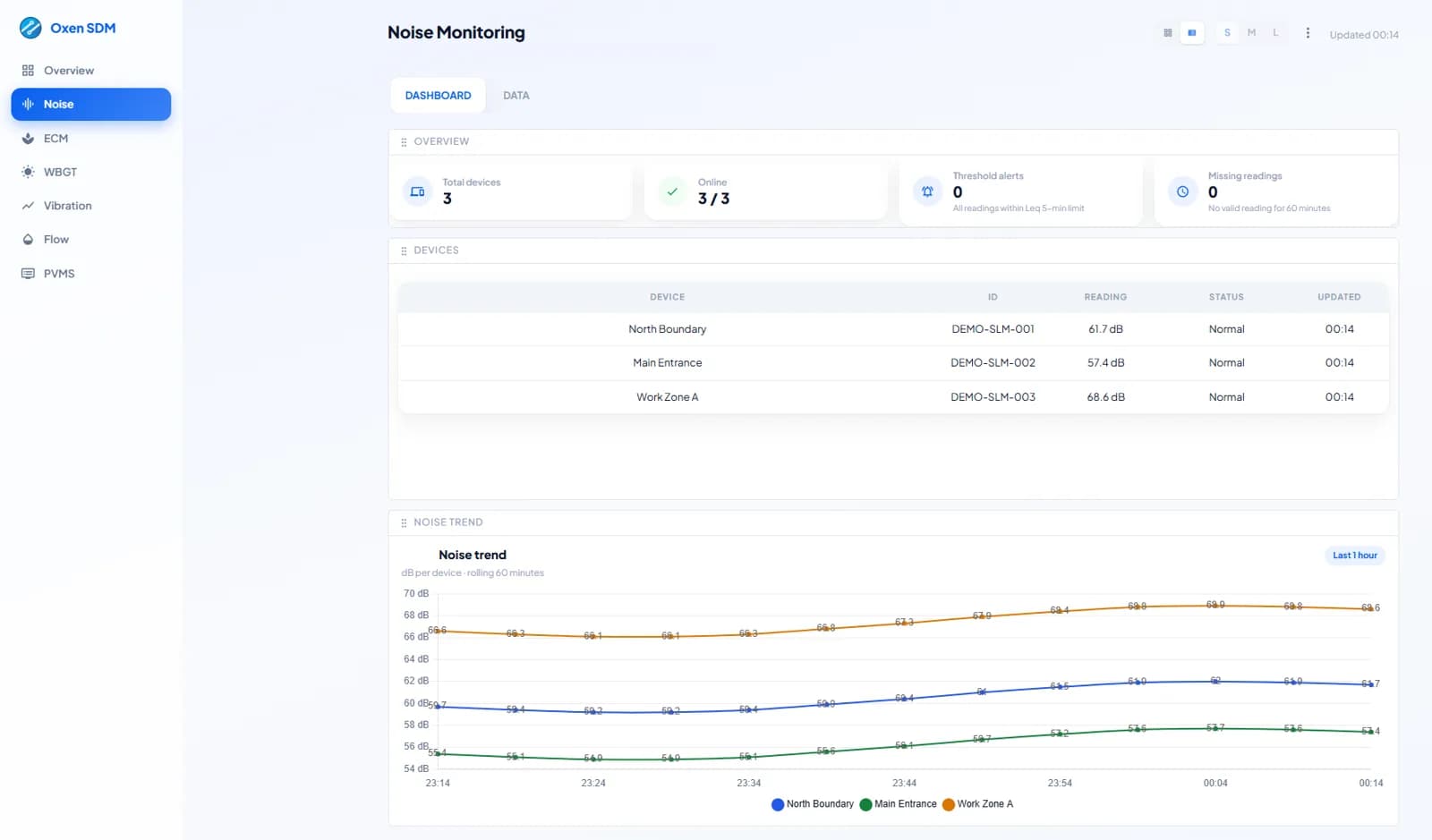Click the DEMO-SLM-001 ID cell
1432x840 pixels.
993,329
